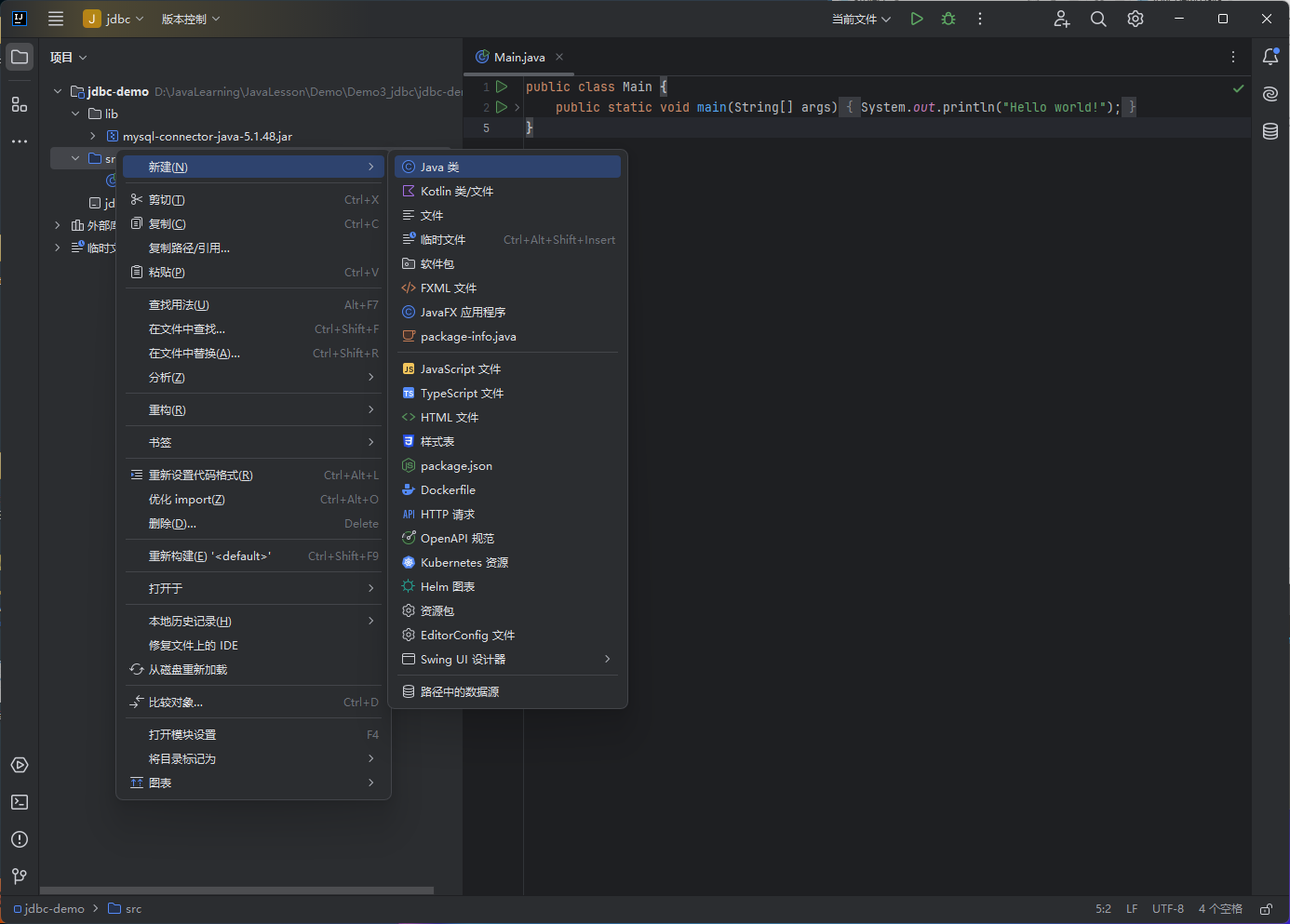Open the 新建(N) submenu in context menu

(253, 167)
